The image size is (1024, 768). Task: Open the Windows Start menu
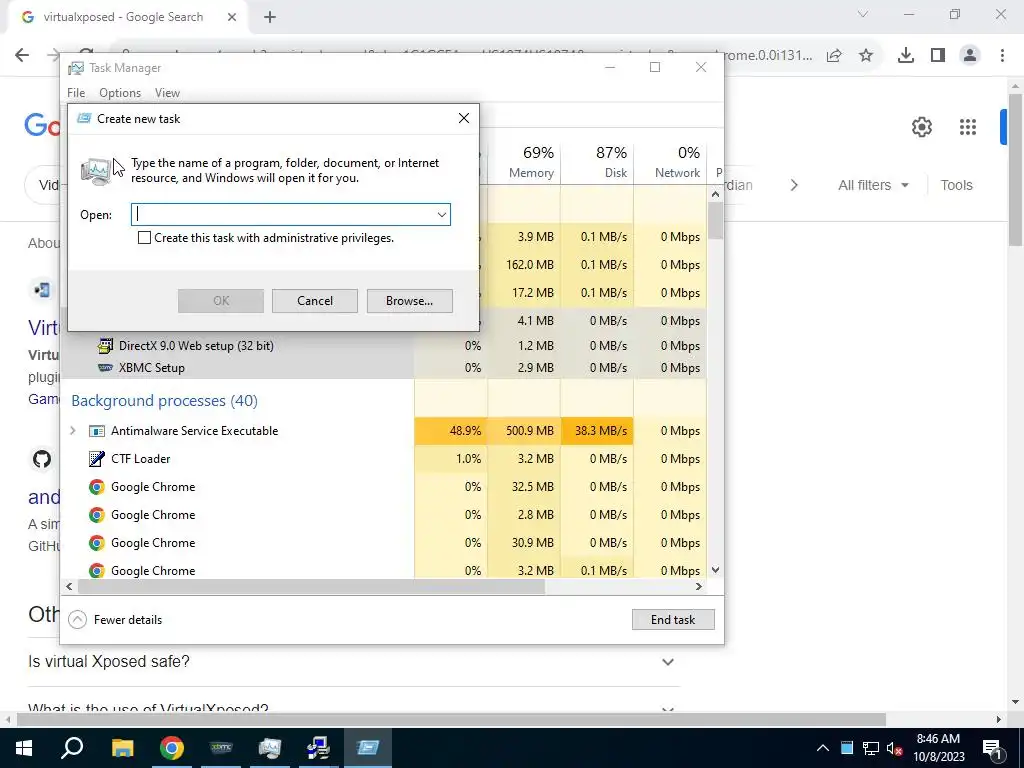coord(24,748)
